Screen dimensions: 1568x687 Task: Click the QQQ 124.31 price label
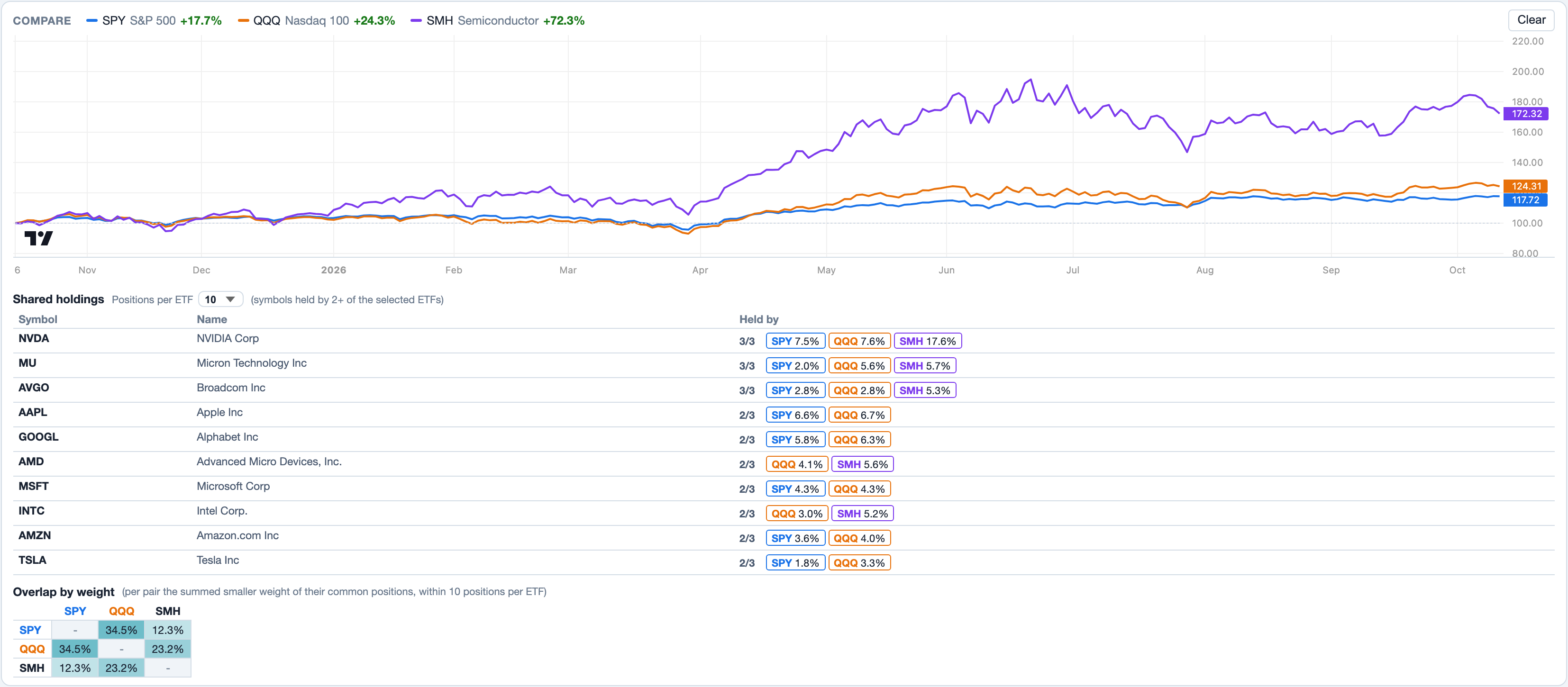click(1526, 186)
